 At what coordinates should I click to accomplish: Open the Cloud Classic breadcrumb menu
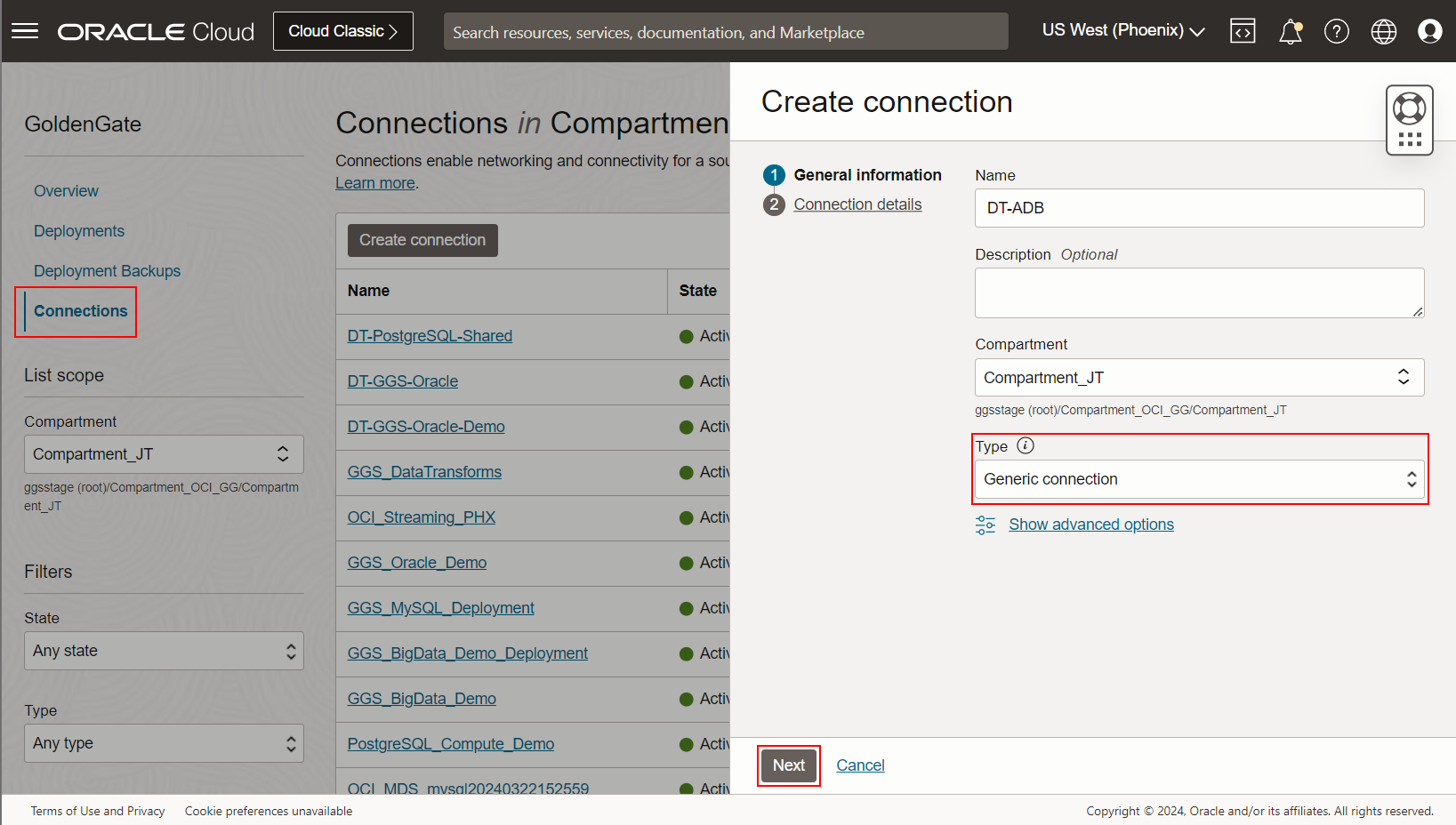(x=342, y=30)
